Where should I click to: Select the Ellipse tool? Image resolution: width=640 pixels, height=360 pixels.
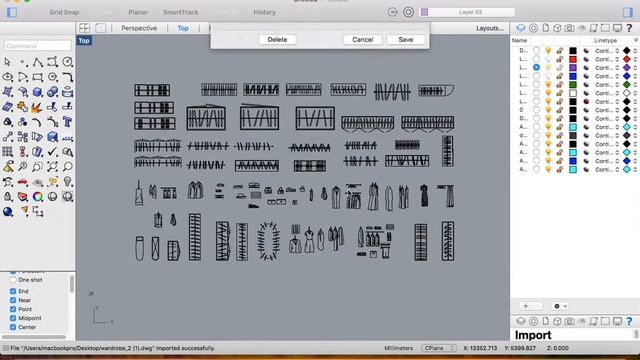pos(7,77)
